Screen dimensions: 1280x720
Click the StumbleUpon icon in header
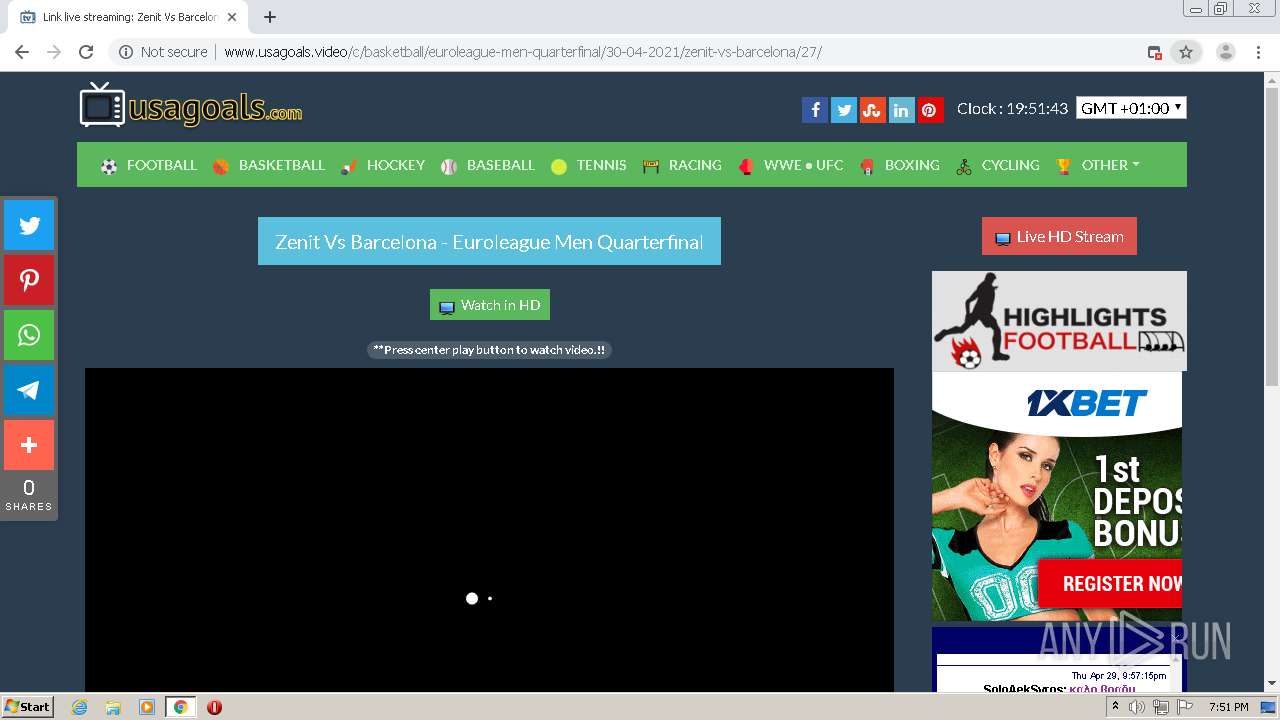[x=873, y=110]
